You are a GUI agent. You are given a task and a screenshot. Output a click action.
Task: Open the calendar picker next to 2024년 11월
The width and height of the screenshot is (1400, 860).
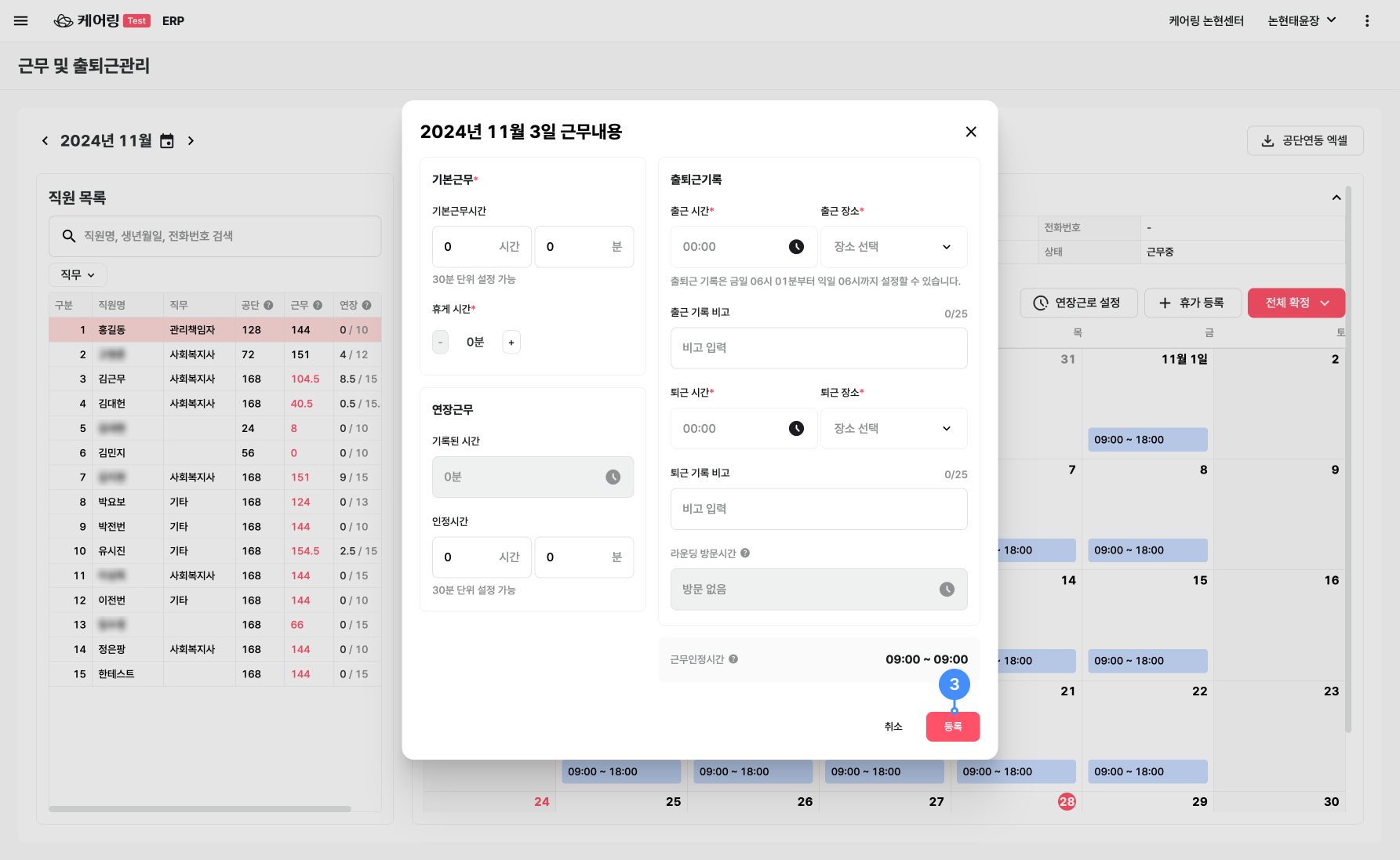point(167,141)
